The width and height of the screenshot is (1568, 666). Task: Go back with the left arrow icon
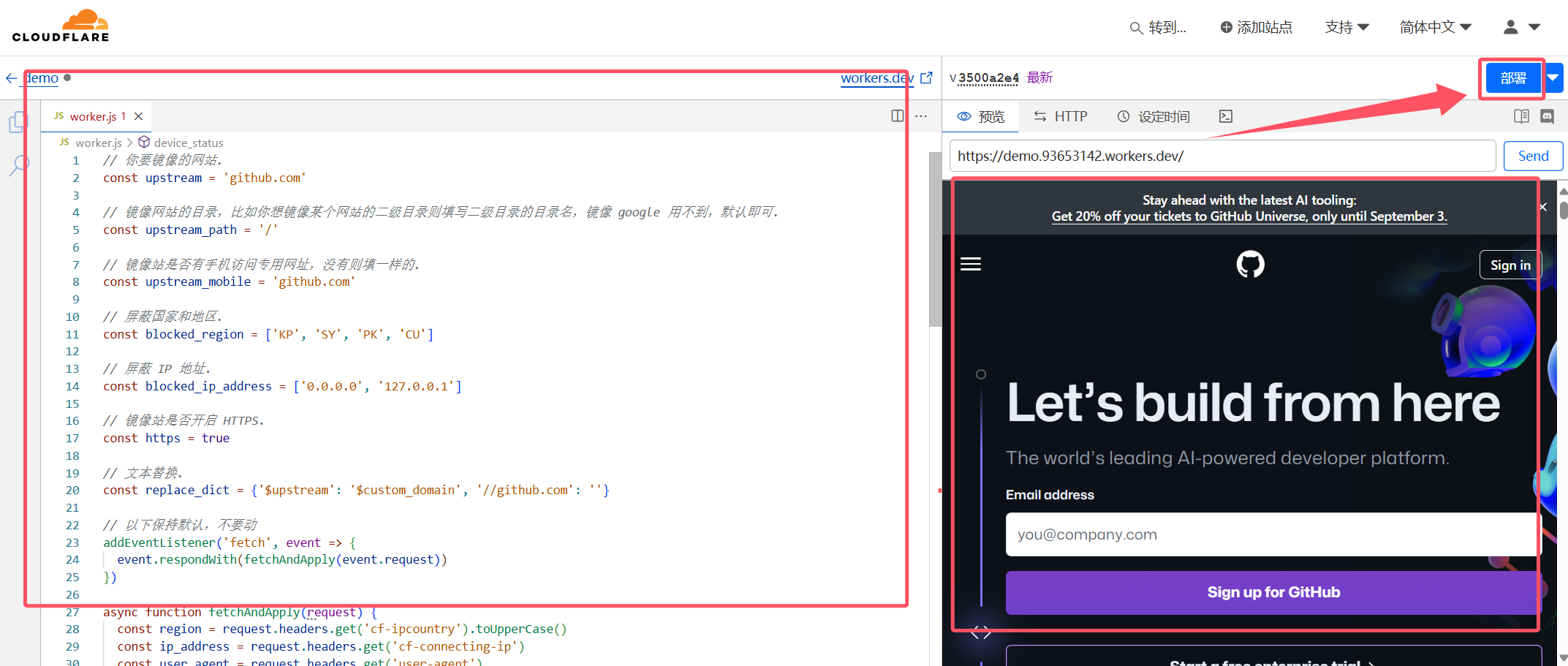(x=11, y=78)
